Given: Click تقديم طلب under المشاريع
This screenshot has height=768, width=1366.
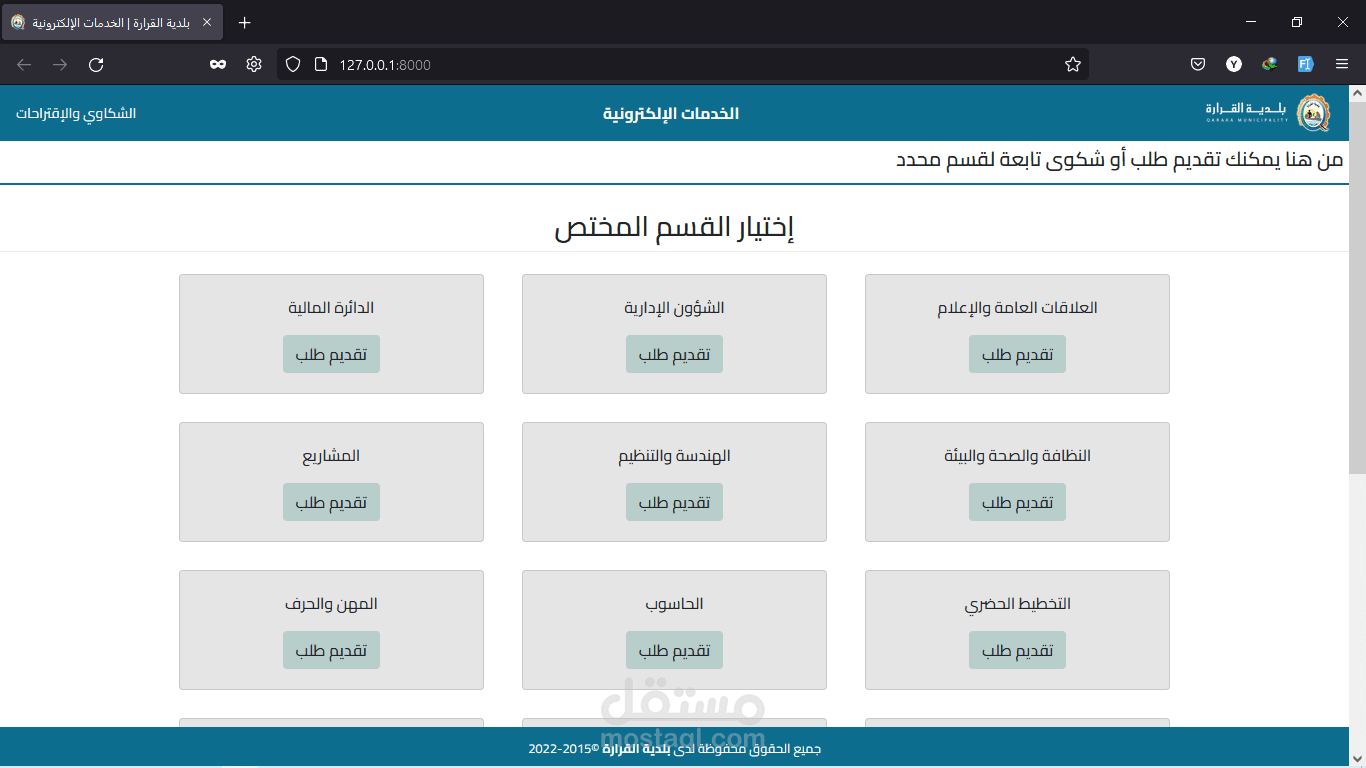Looking at the screenshot, I should pos(331,502).
